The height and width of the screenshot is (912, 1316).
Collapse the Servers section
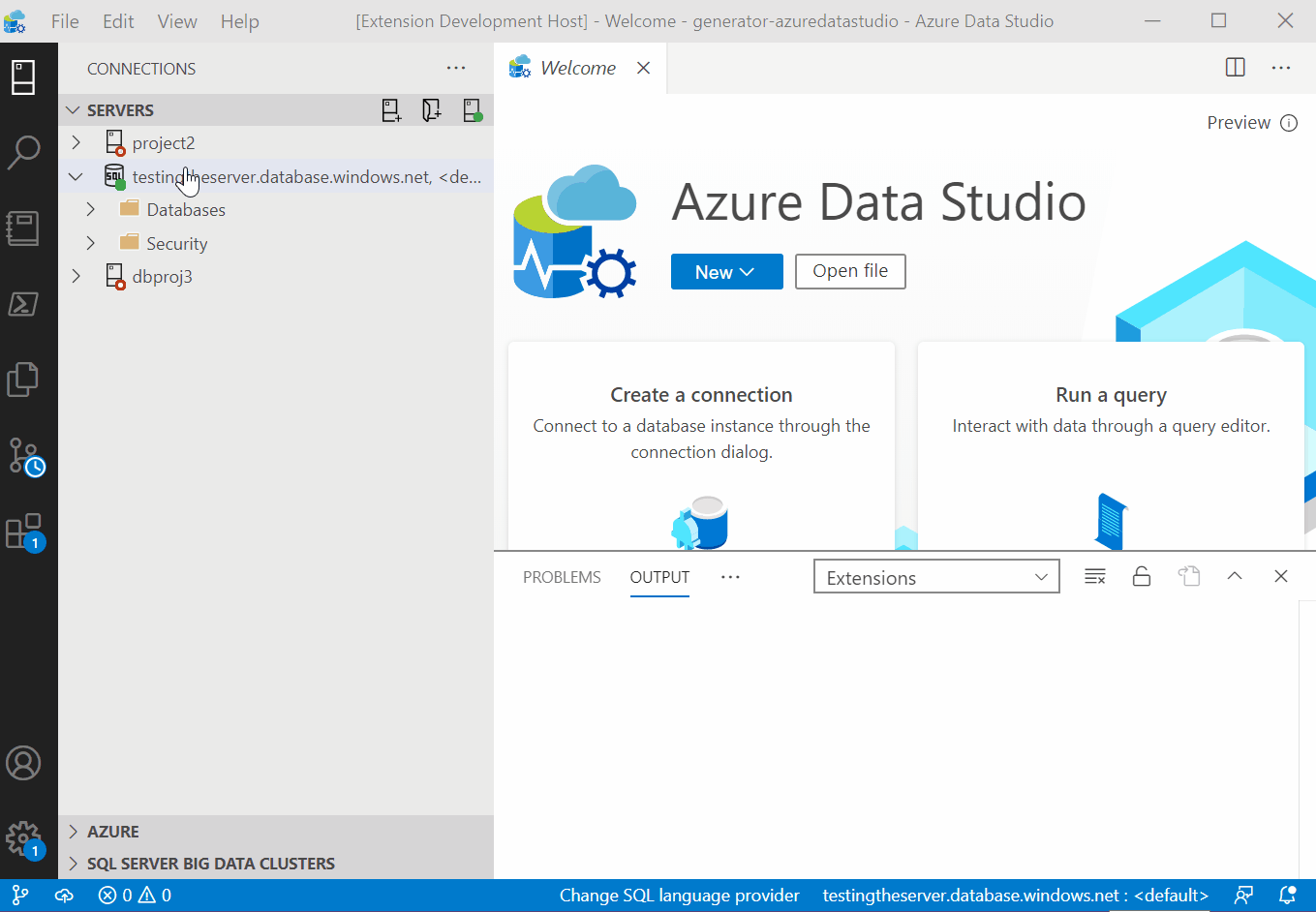[x=73, y=110]
